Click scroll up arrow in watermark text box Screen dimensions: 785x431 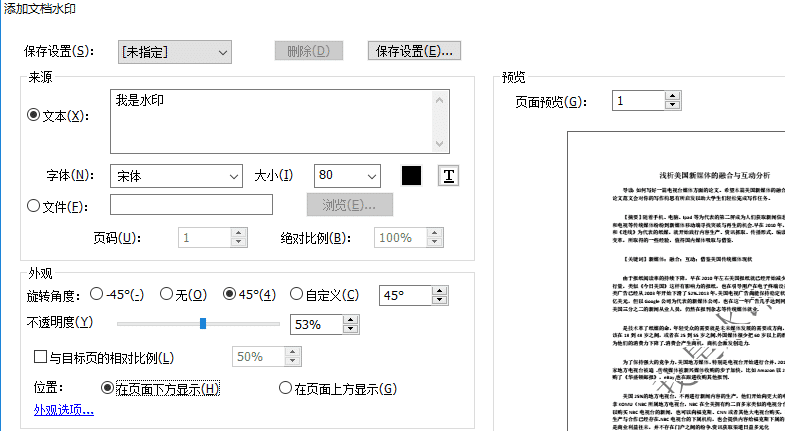coord(439,100)
